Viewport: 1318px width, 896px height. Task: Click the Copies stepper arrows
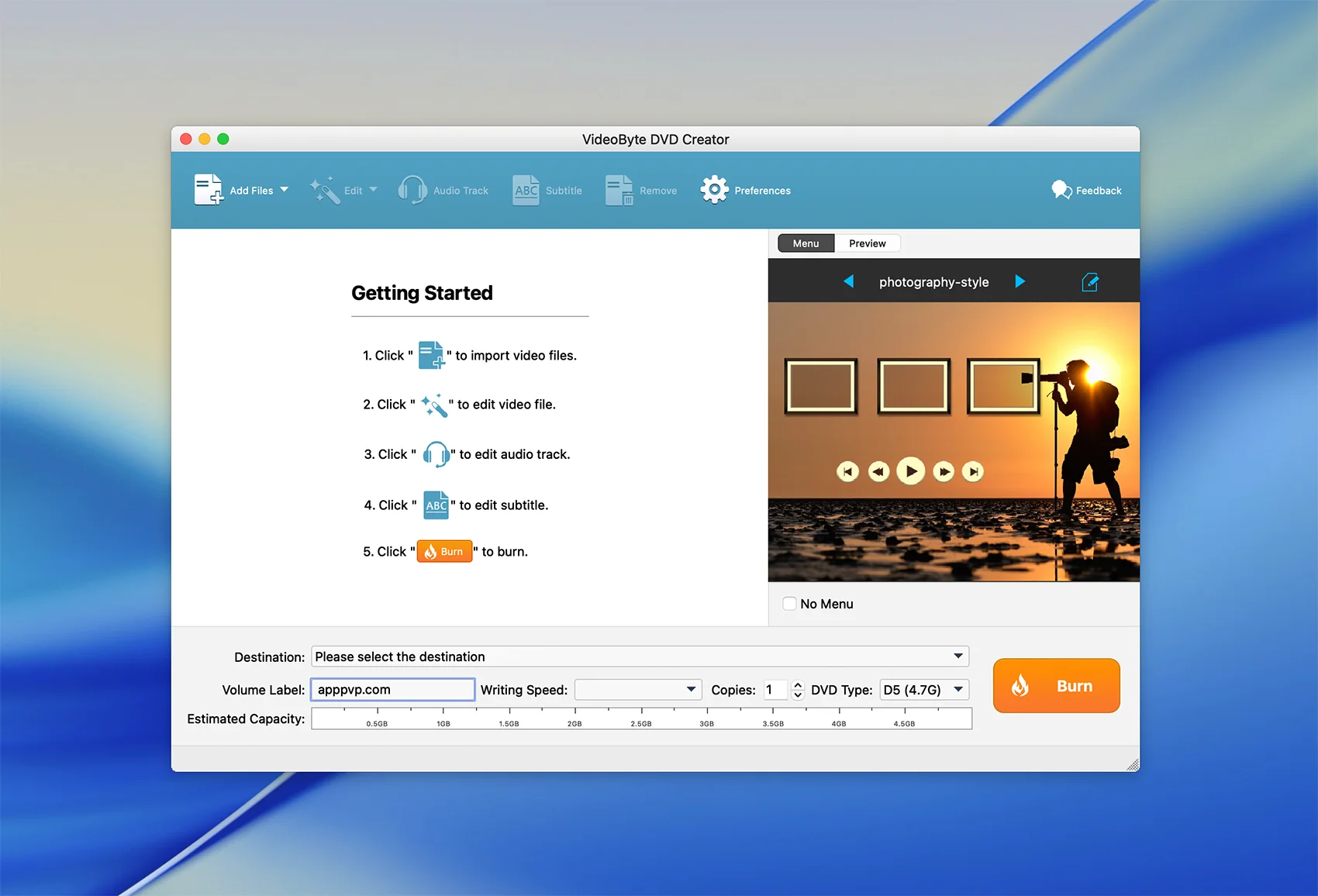click(x=798, y=690)
